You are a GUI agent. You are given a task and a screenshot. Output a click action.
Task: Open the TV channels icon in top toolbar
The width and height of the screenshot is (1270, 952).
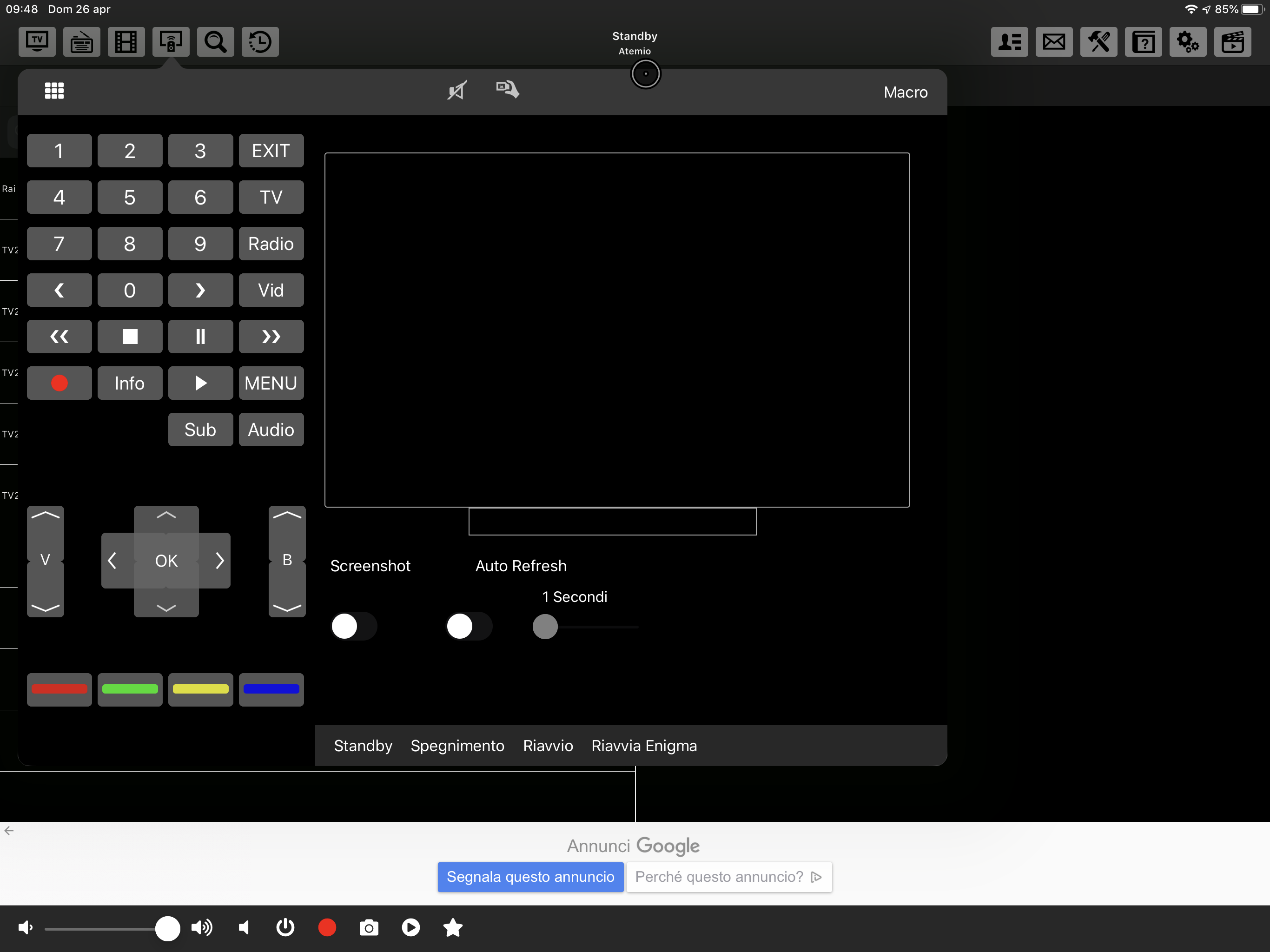[x=37, y=41]
